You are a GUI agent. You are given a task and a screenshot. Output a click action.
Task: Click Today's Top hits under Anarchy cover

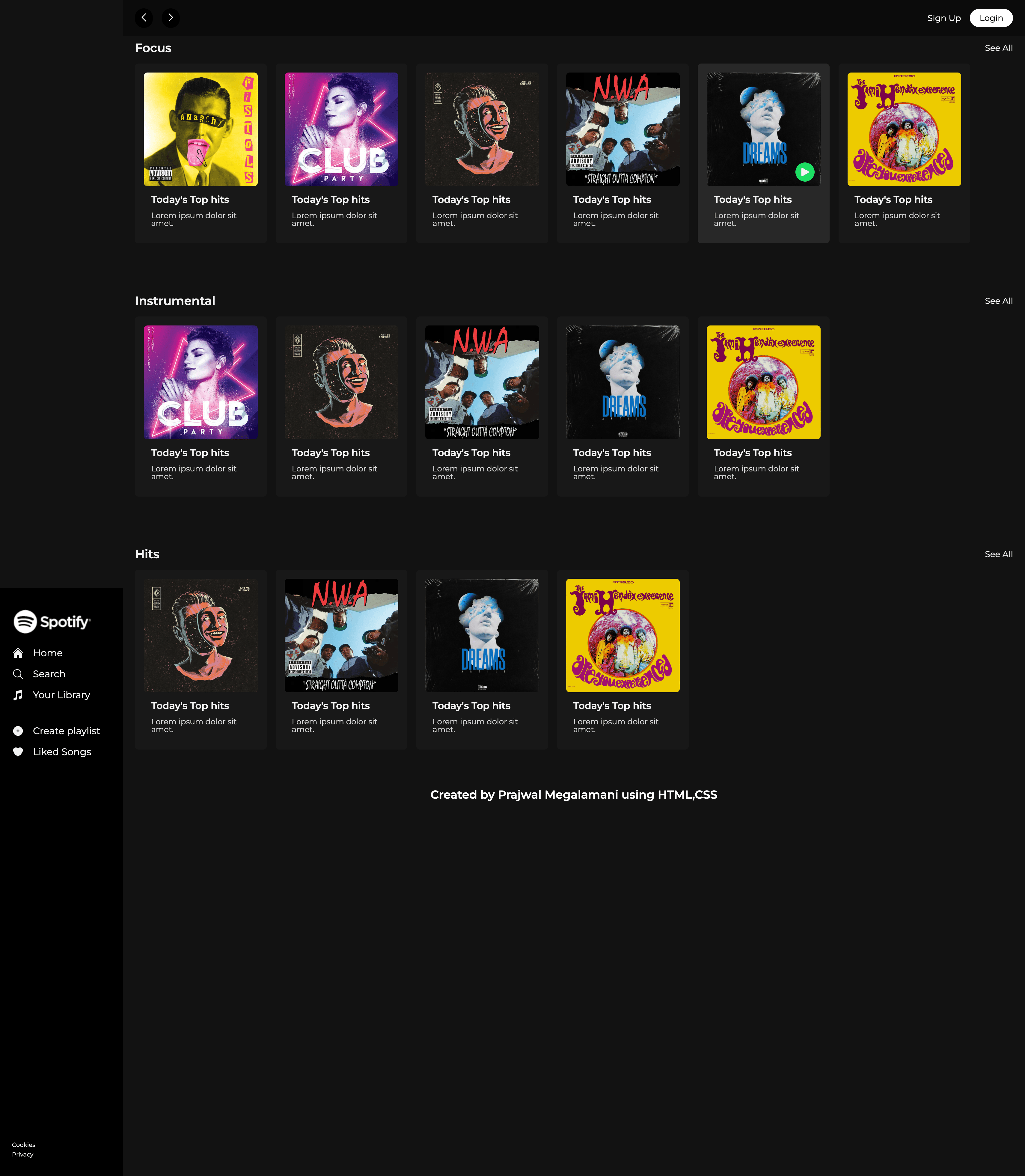(190, 200)
